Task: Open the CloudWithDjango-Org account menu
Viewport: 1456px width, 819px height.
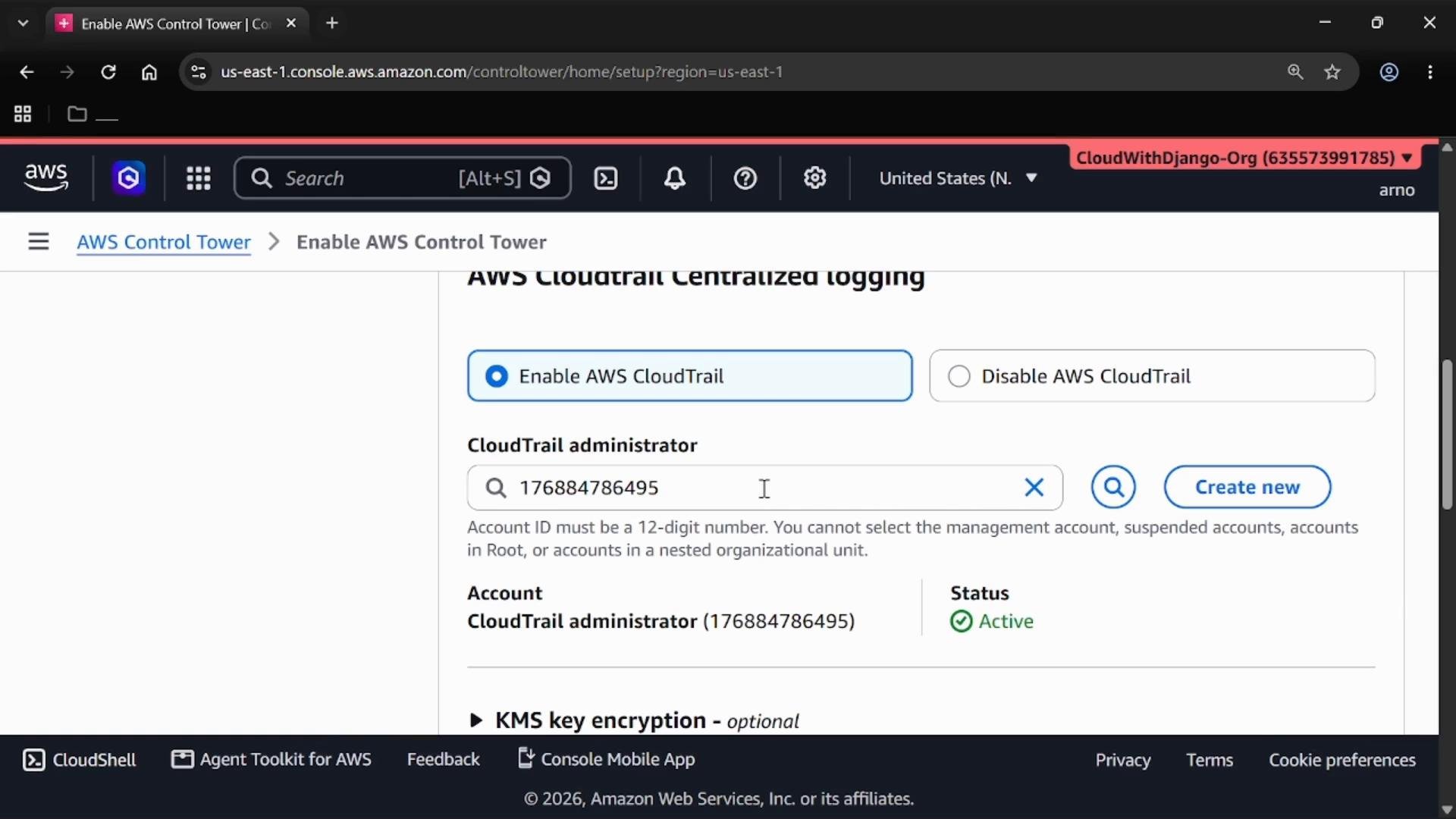Action: coord(1244,158)
